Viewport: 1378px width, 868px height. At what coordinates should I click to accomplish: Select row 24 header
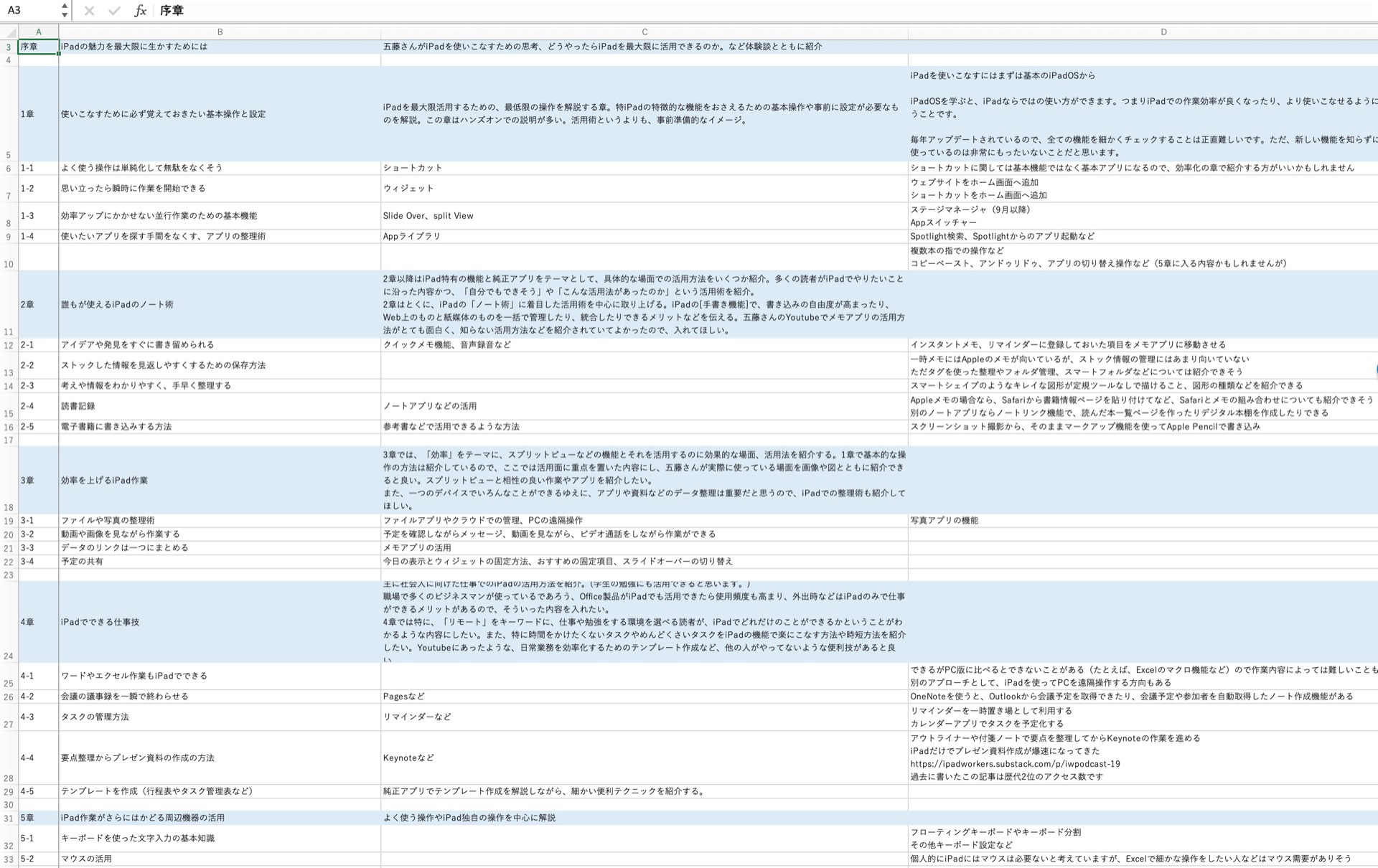tap(9, 622)
